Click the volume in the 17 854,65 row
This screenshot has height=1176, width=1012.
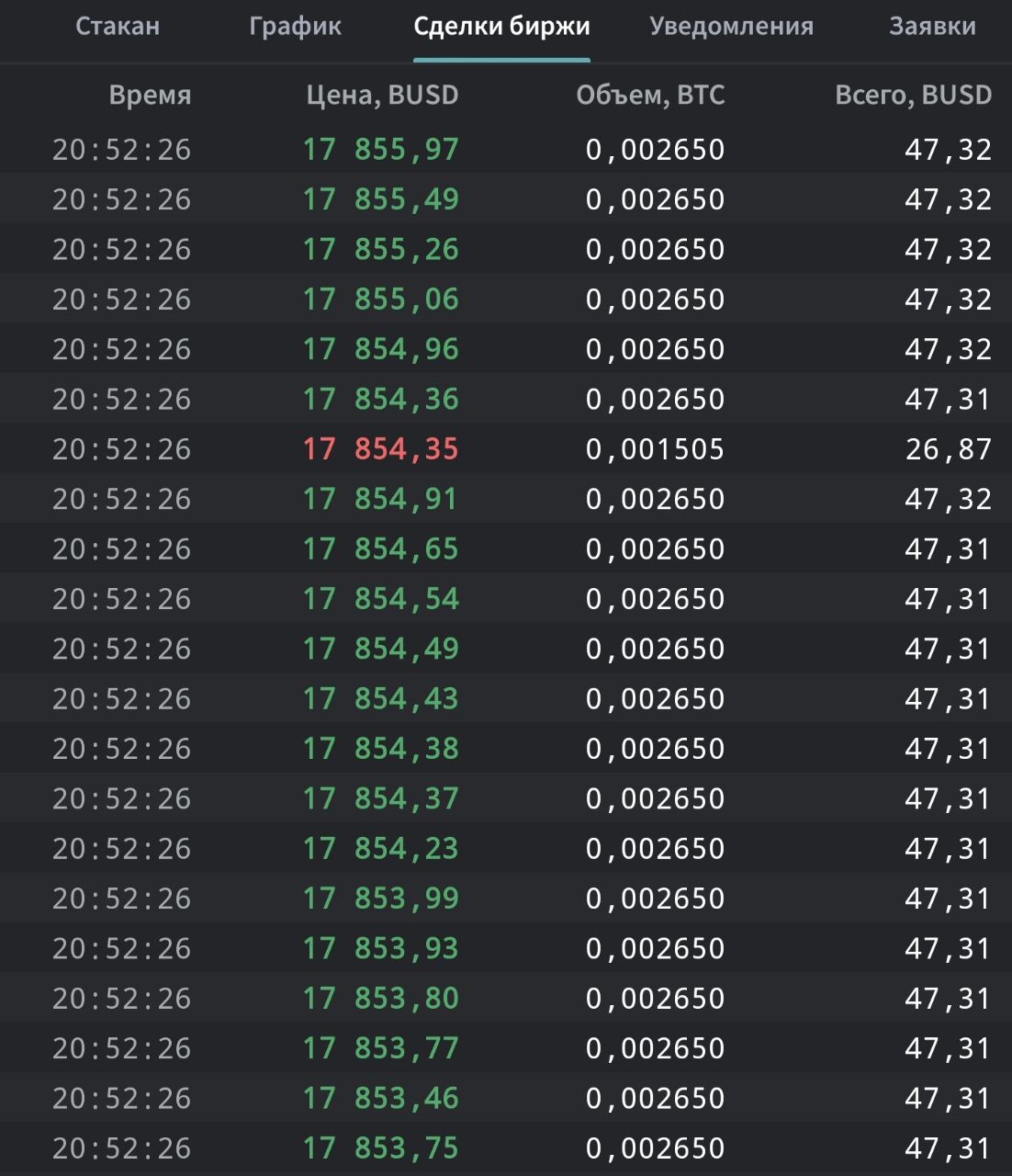click(656, 548)
